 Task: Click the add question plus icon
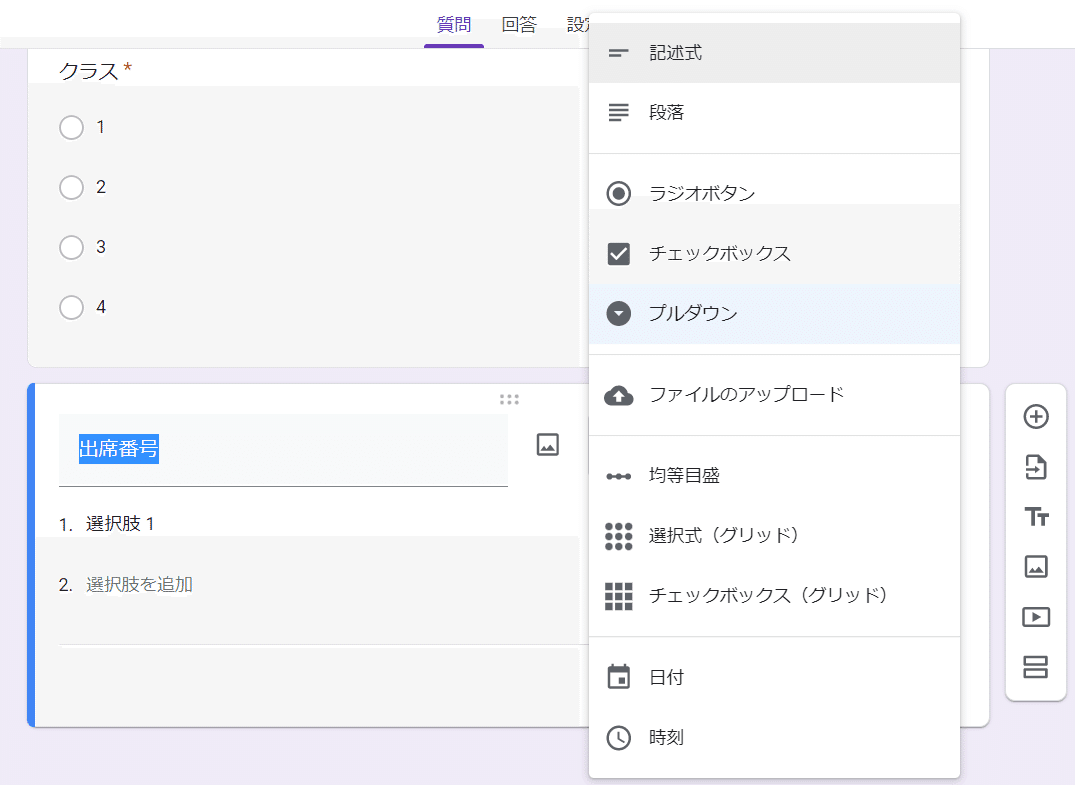tap(1036, 417)
